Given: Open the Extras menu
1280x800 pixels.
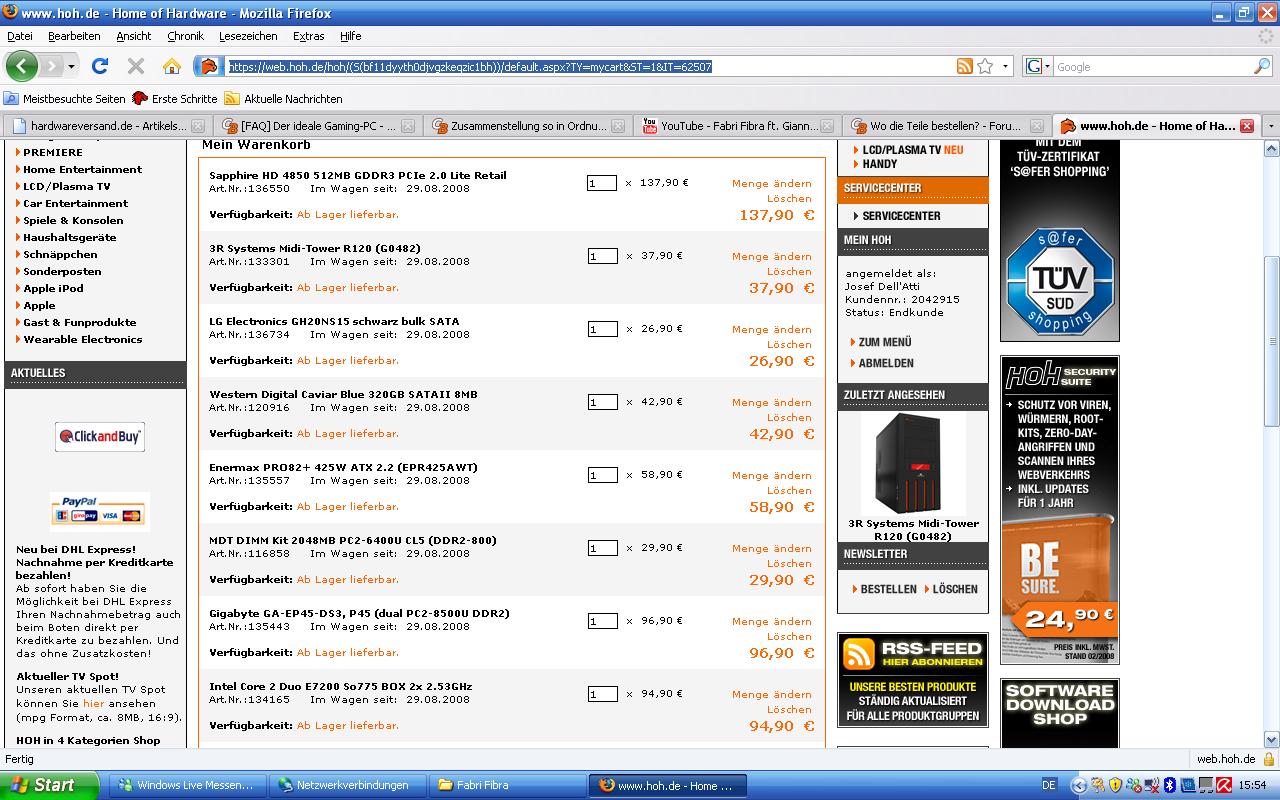Looking at the screenshot, I should pyautogui.click(x=308, y=36).
